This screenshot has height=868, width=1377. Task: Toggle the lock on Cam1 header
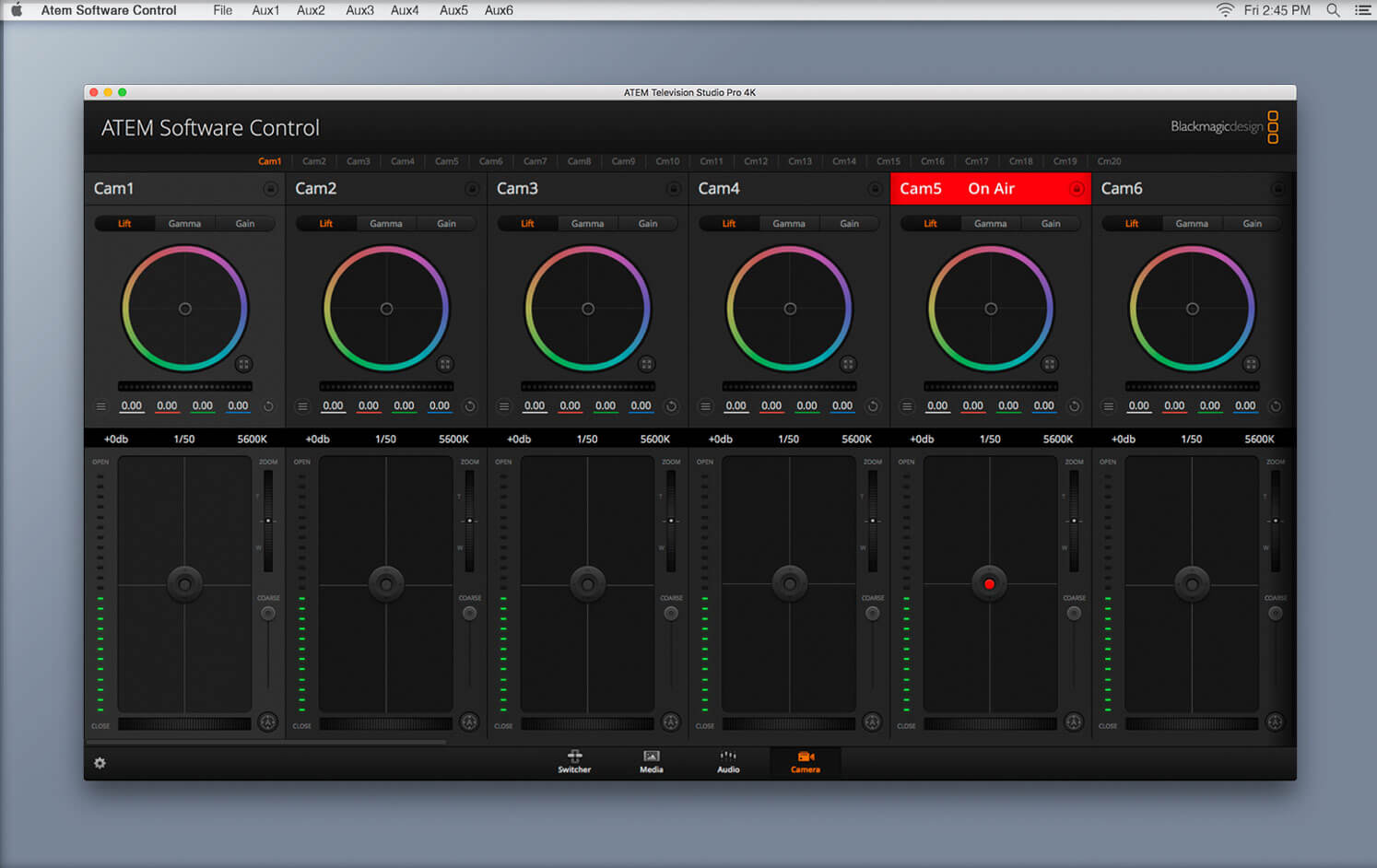270,189
